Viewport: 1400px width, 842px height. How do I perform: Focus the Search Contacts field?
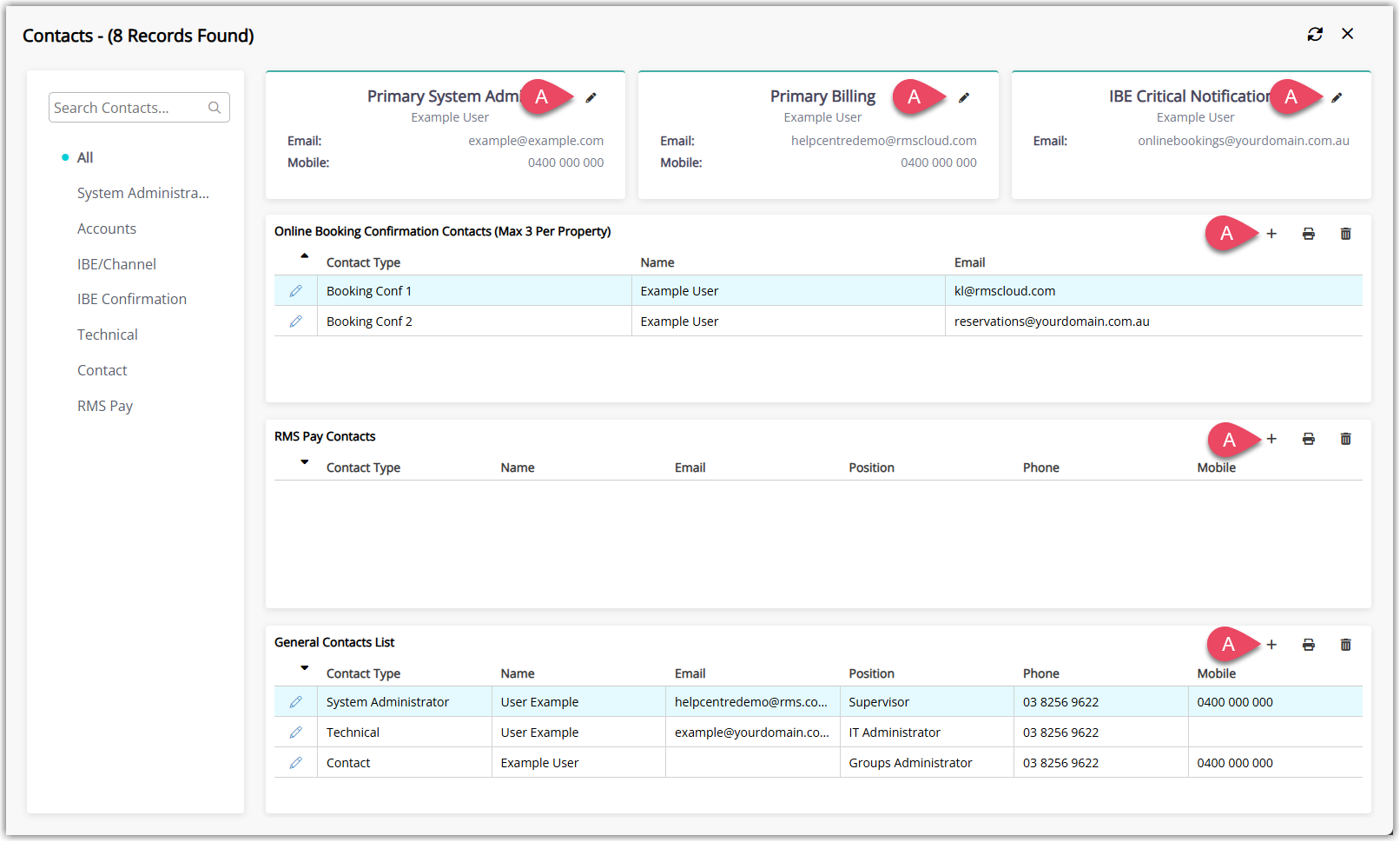pos(139,108)
